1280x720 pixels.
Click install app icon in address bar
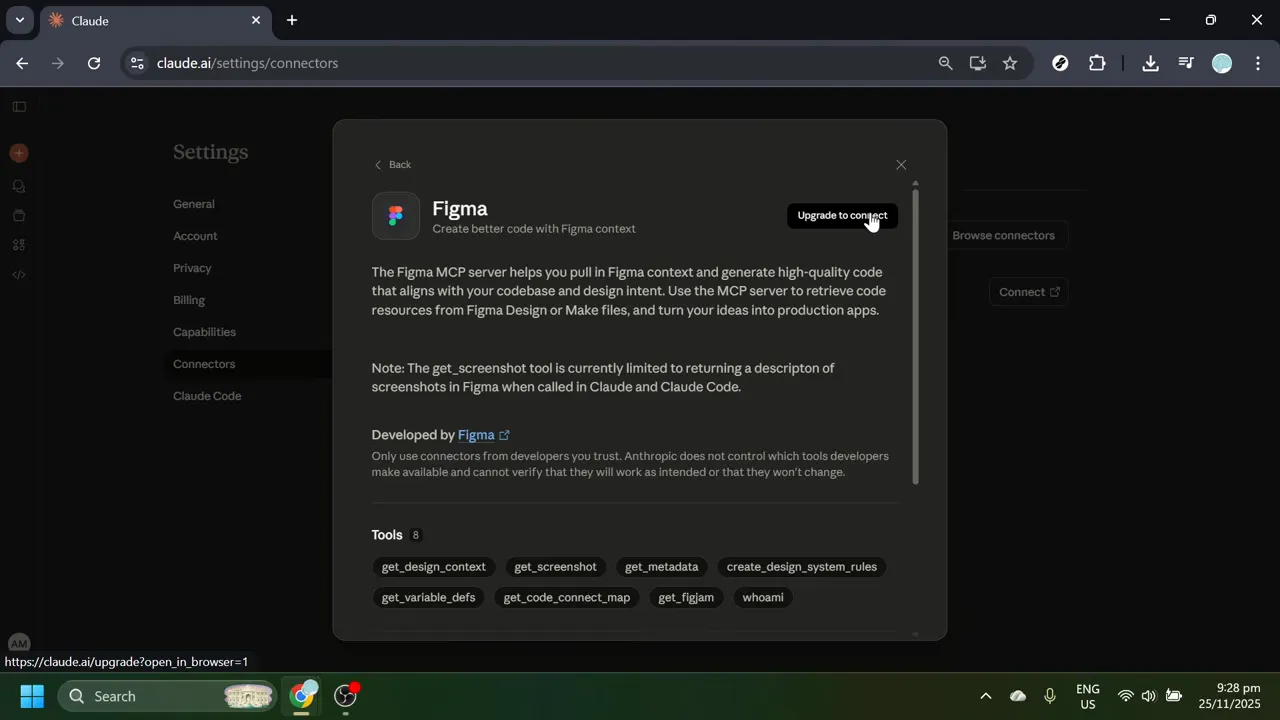point(978,63)
